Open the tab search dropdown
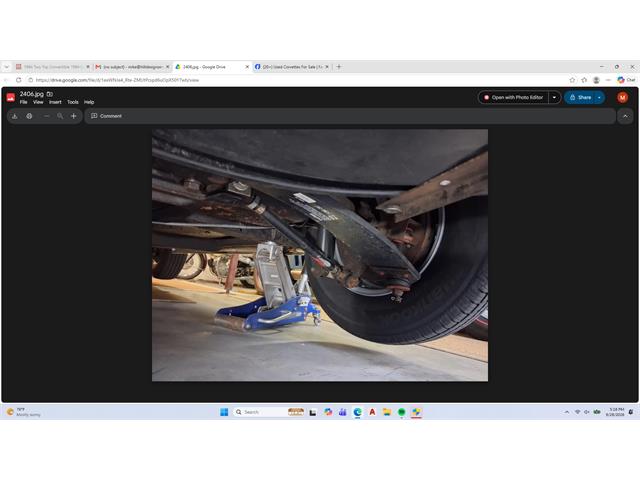 tap(7, 67)
